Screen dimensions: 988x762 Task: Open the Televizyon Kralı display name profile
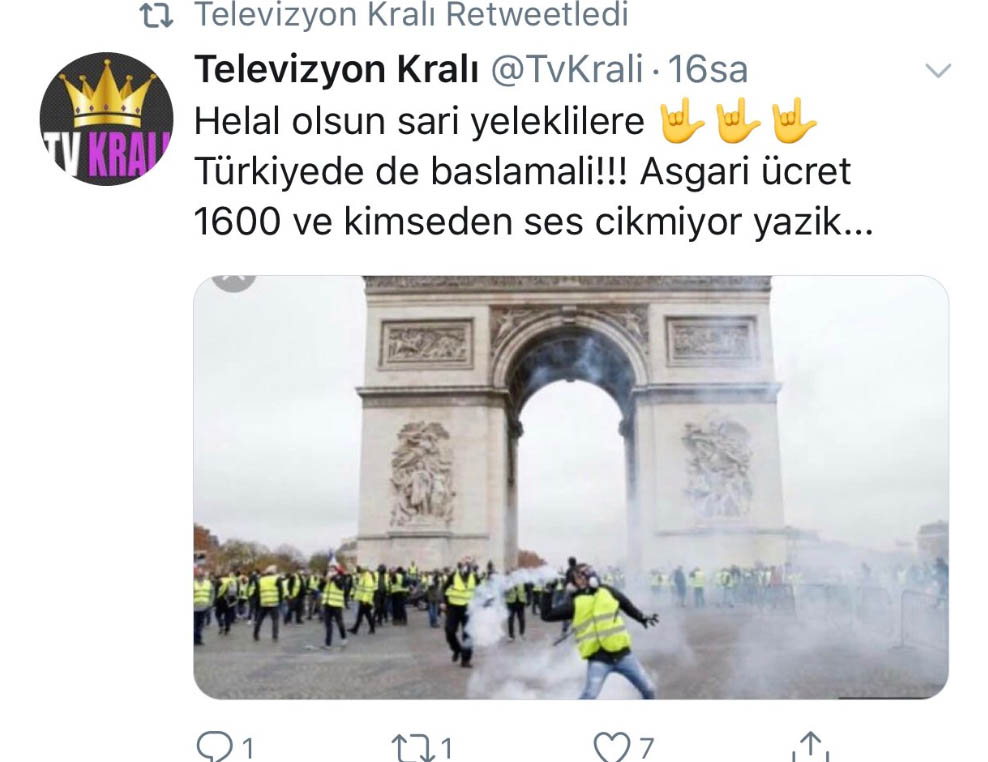[336, 69]
